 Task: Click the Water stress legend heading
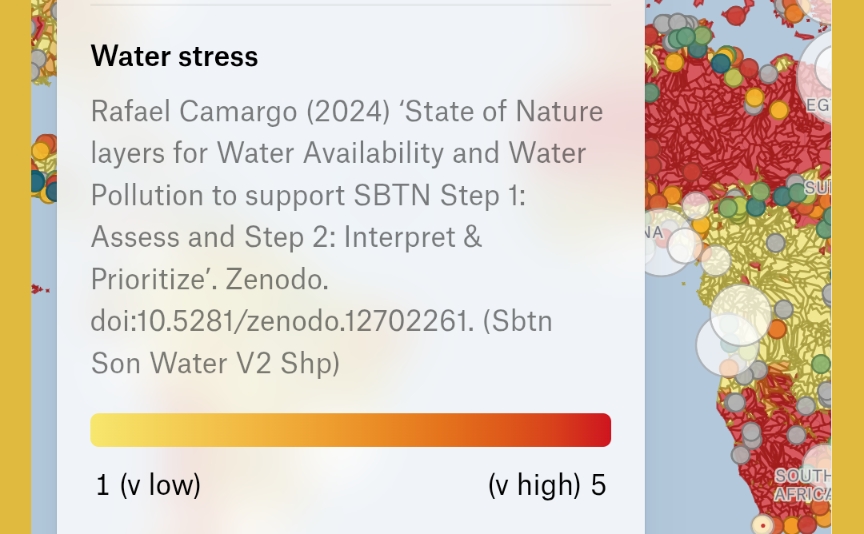(x=174, y=56)
